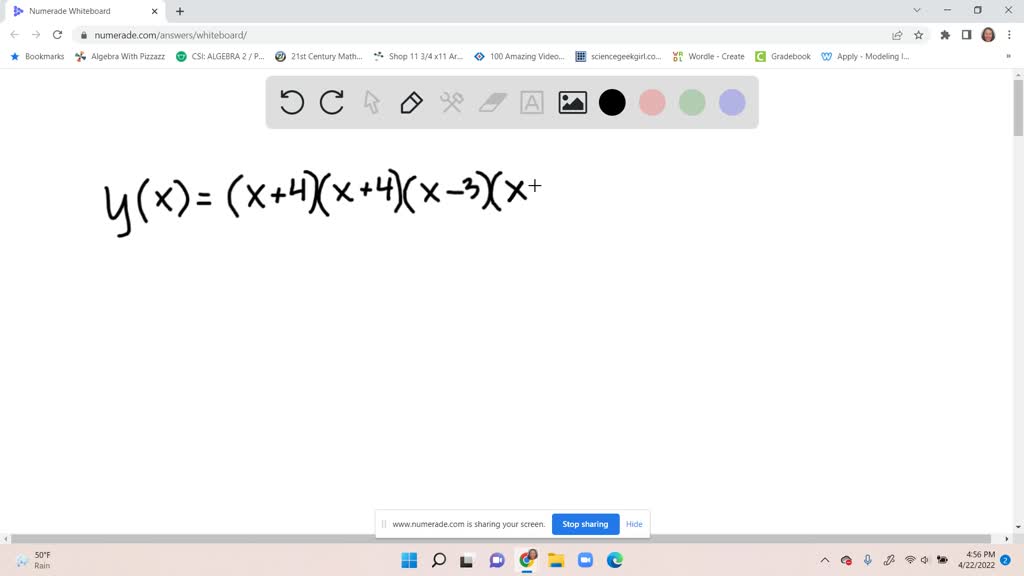
Task: Show hidden taskbar icons chevron
Action: [x=824, y=560]
